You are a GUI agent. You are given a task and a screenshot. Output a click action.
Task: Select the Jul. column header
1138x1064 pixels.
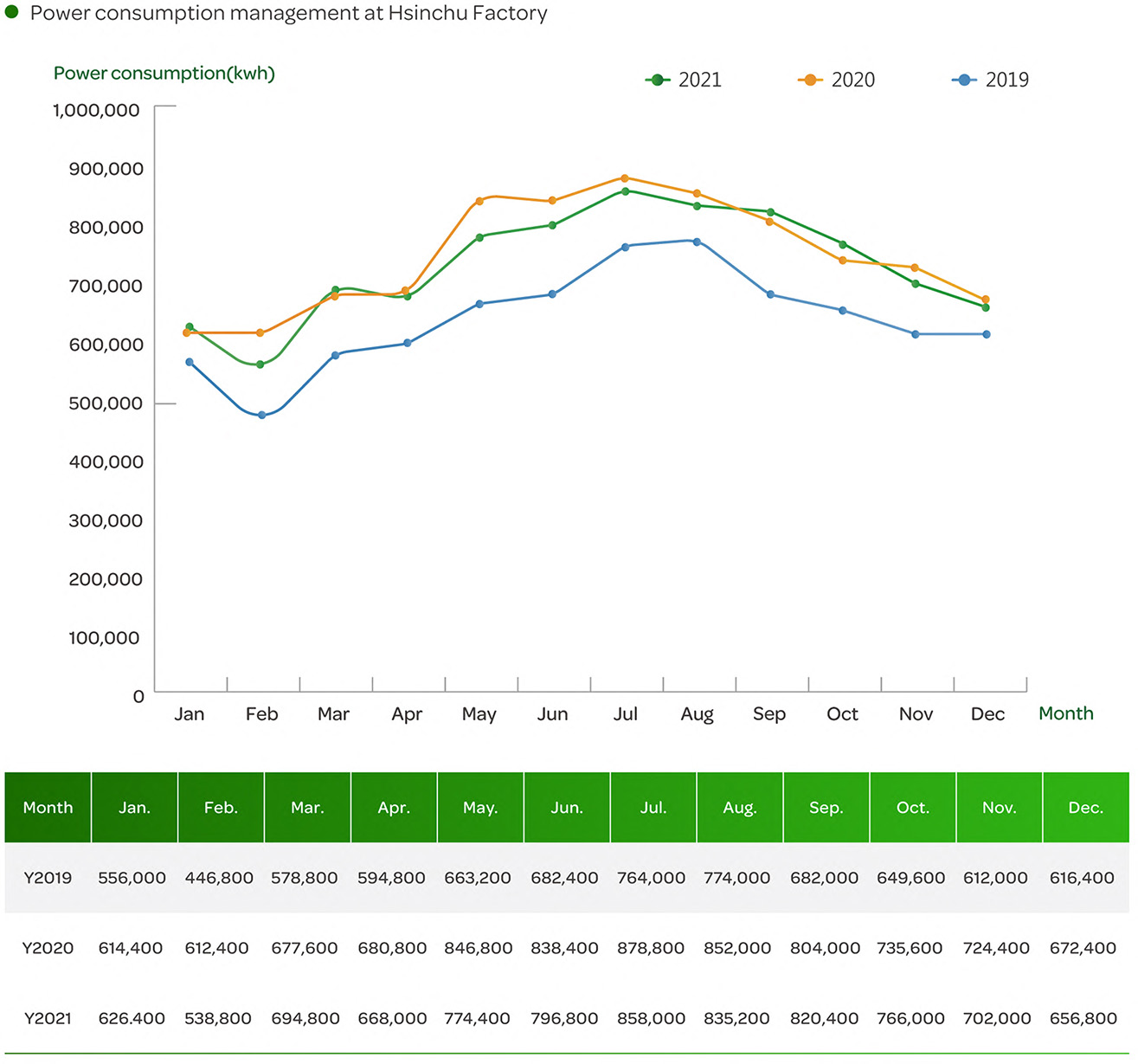coord(653,808)
